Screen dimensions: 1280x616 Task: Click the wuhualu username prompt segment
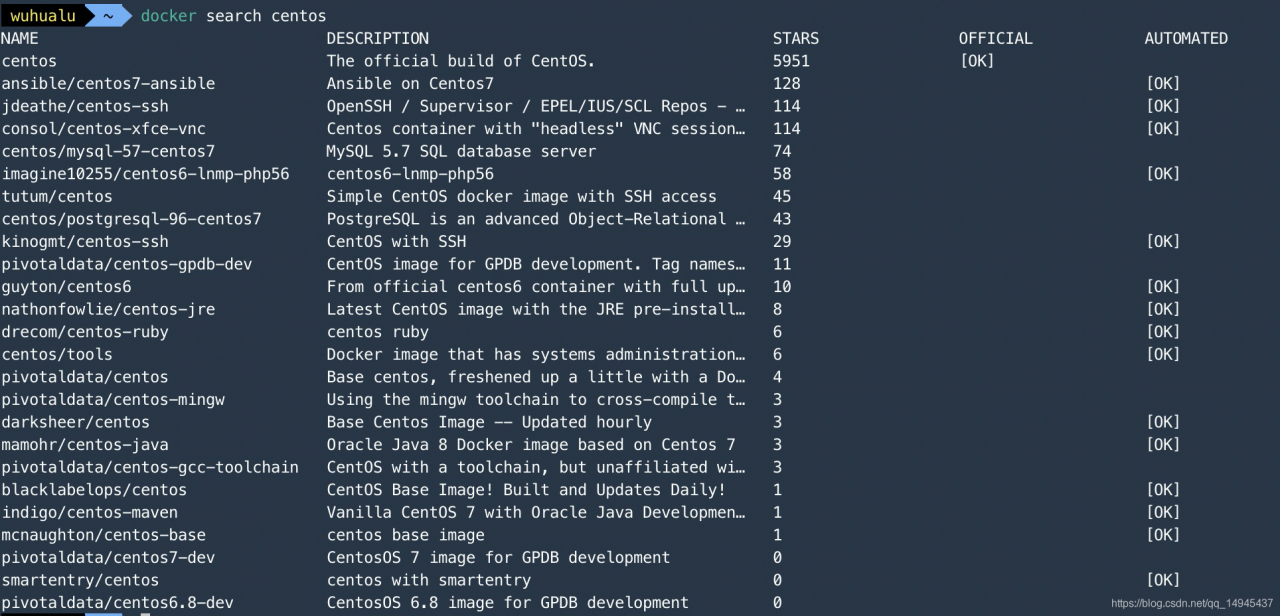pyautogui.click(x=42, y=16)
